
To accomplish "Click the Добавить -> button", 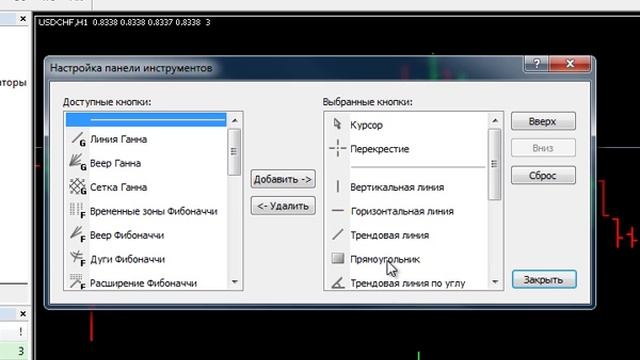I will (x=283, y=179).
